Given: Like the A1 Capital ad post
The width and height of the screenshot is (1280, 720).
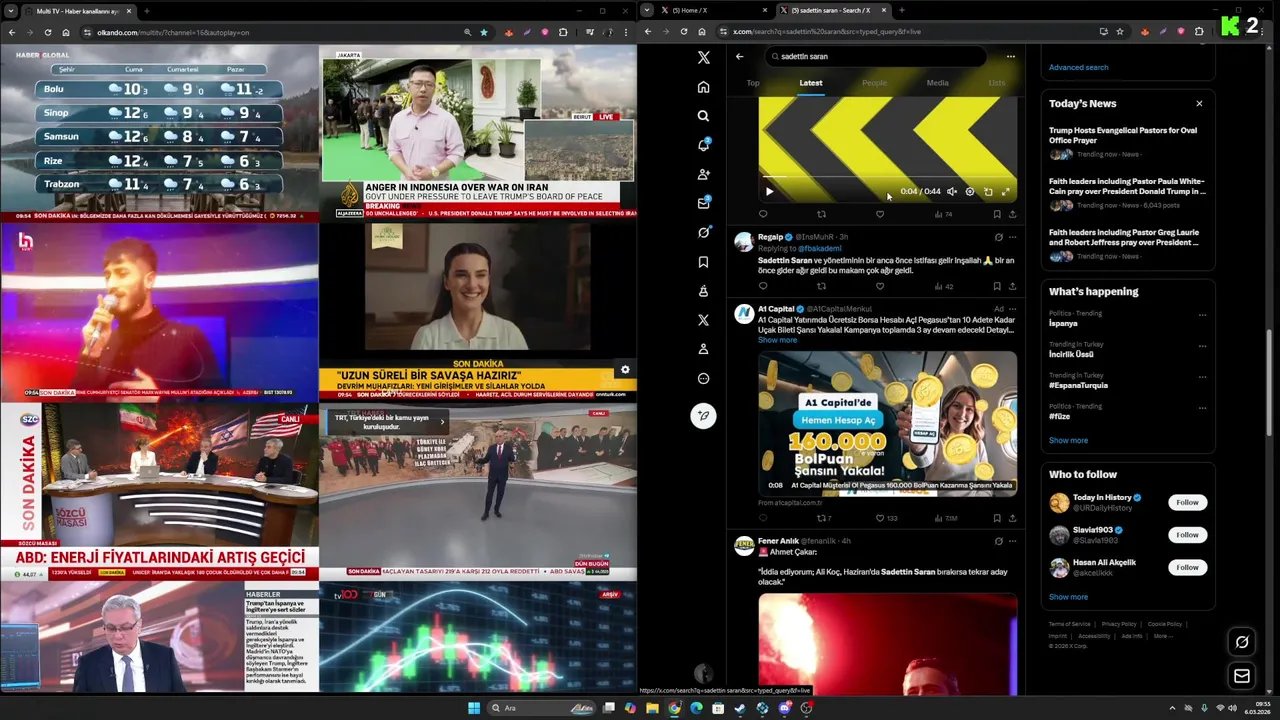Looking at the screenshot, I should (880, 518).
